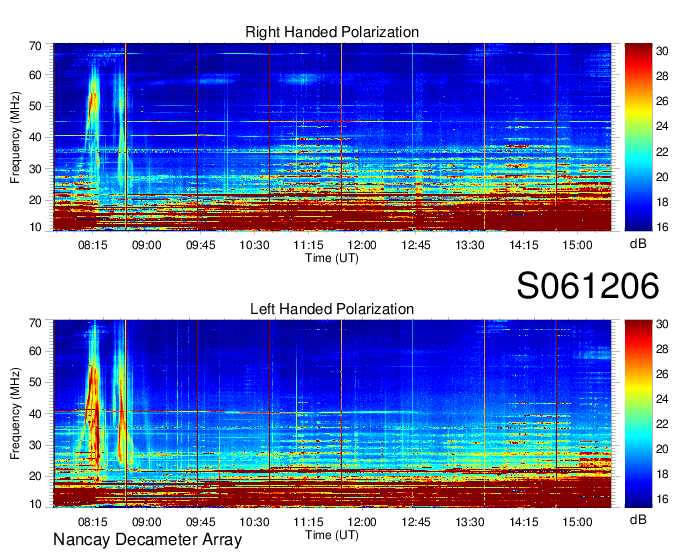Click the Left Handed Polarization spectrogram image
This screenshot has height=552, width=680.
(x=332, y=414)
